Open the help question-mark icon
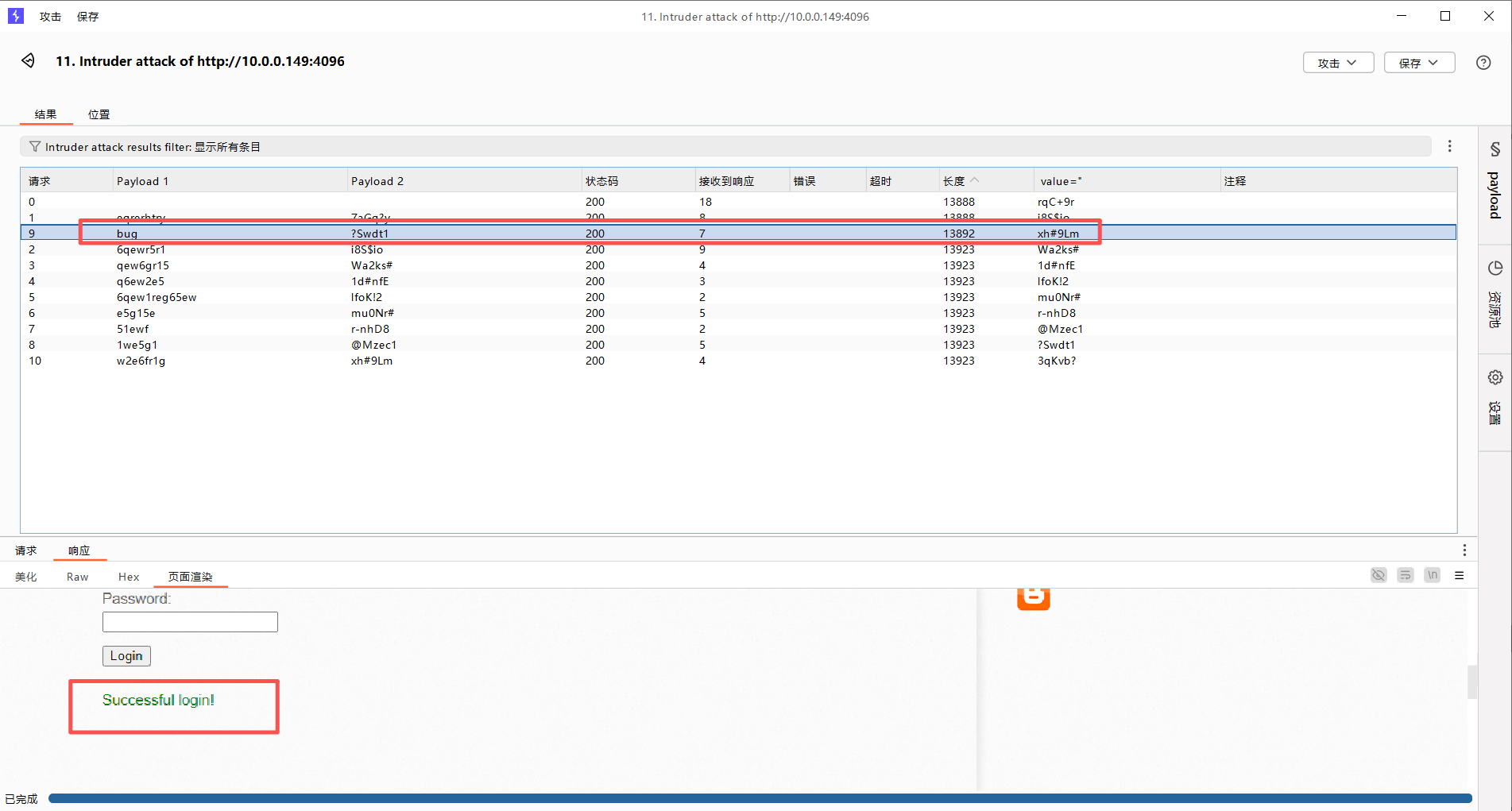The width and height of the screenshot is (1512, 811). pos(1483,63)
